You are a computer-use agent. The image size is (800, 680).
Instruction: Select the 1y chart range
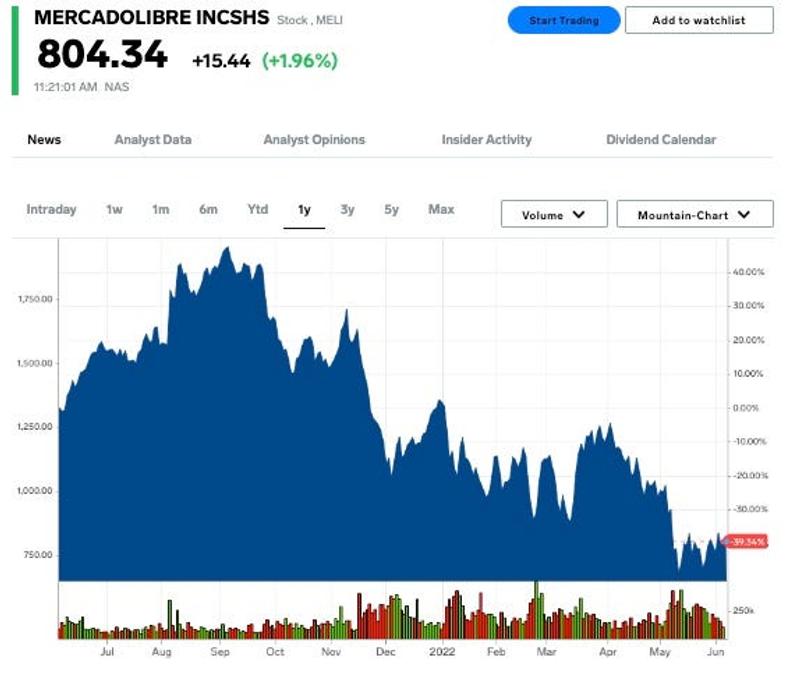(x=304, y=210)
